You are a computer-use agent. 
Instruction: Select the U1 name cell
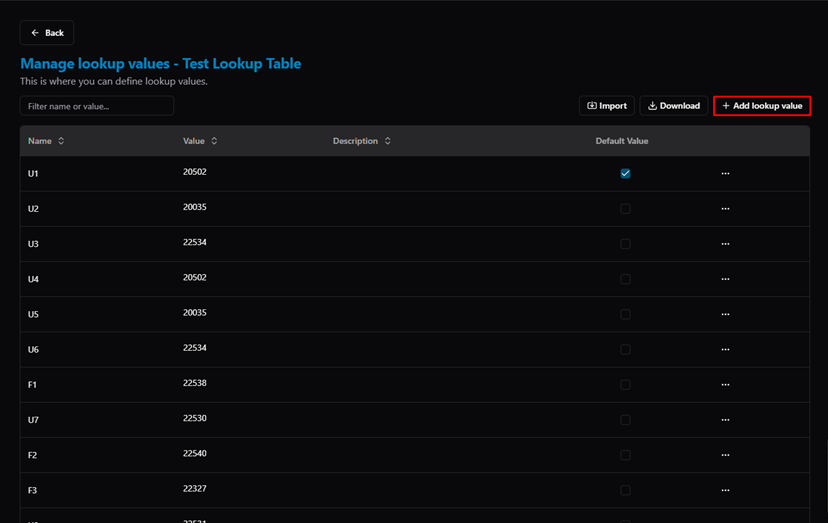[x=33, y=173]
